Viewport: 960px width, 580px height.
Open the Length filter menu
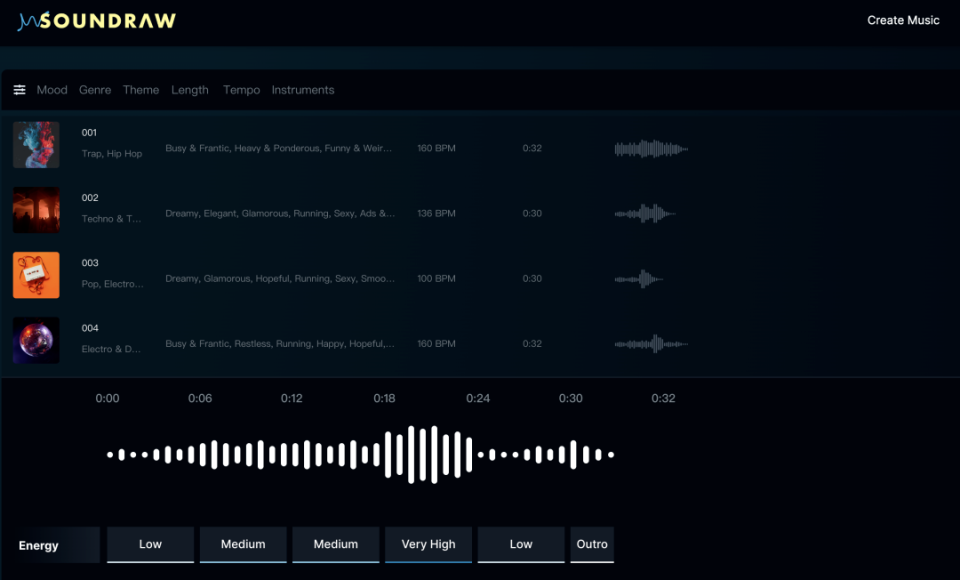[190, 90]
